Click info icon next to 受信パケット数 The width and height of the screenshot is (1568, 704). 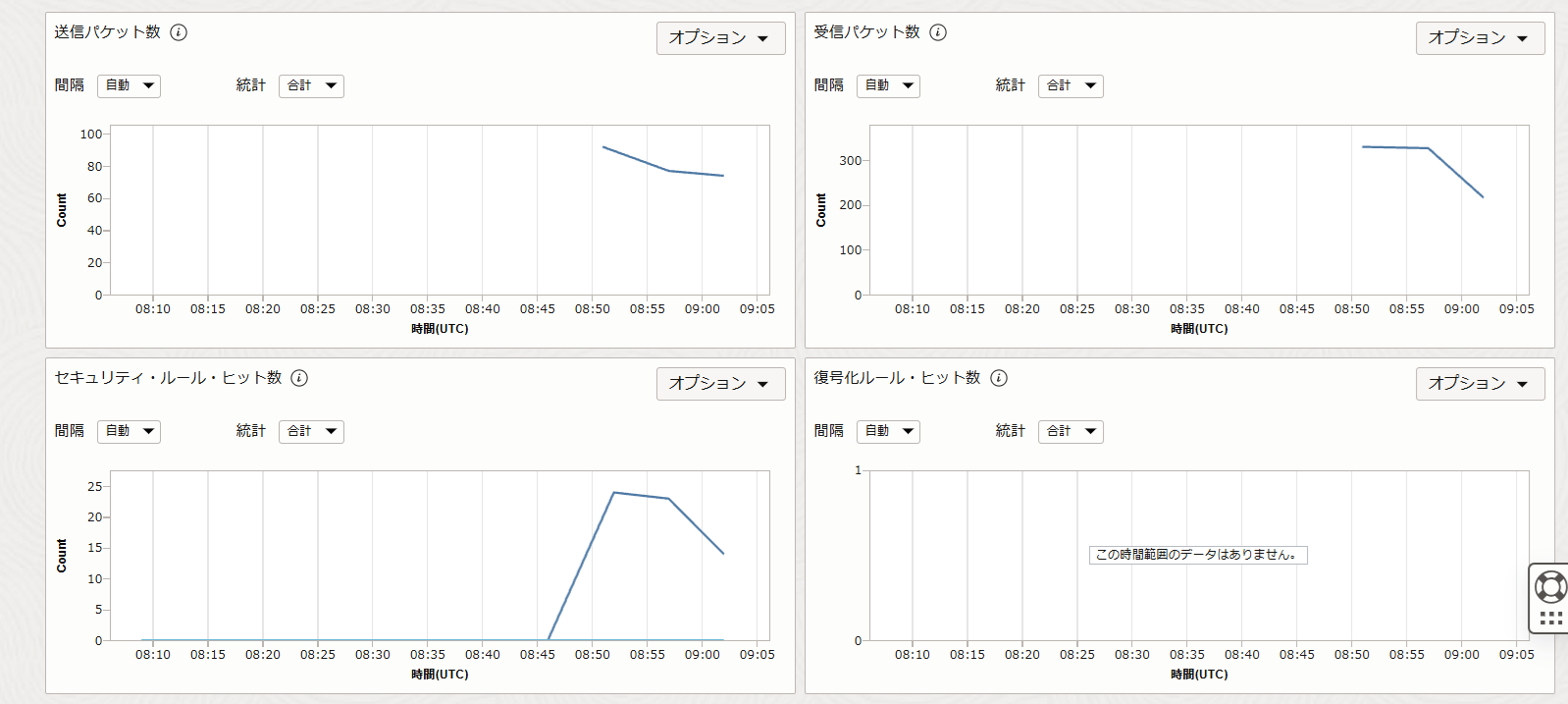(x=938, y=32)
